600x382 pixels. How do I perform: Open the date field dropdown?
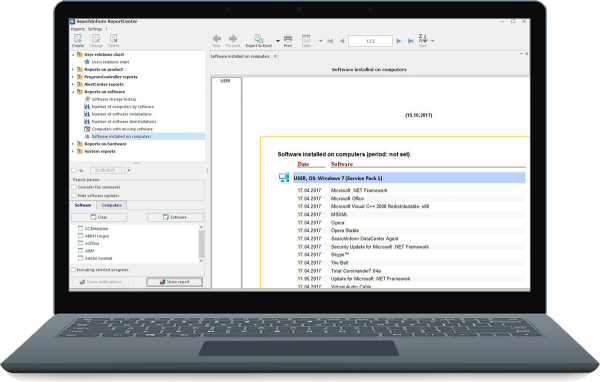122,170
